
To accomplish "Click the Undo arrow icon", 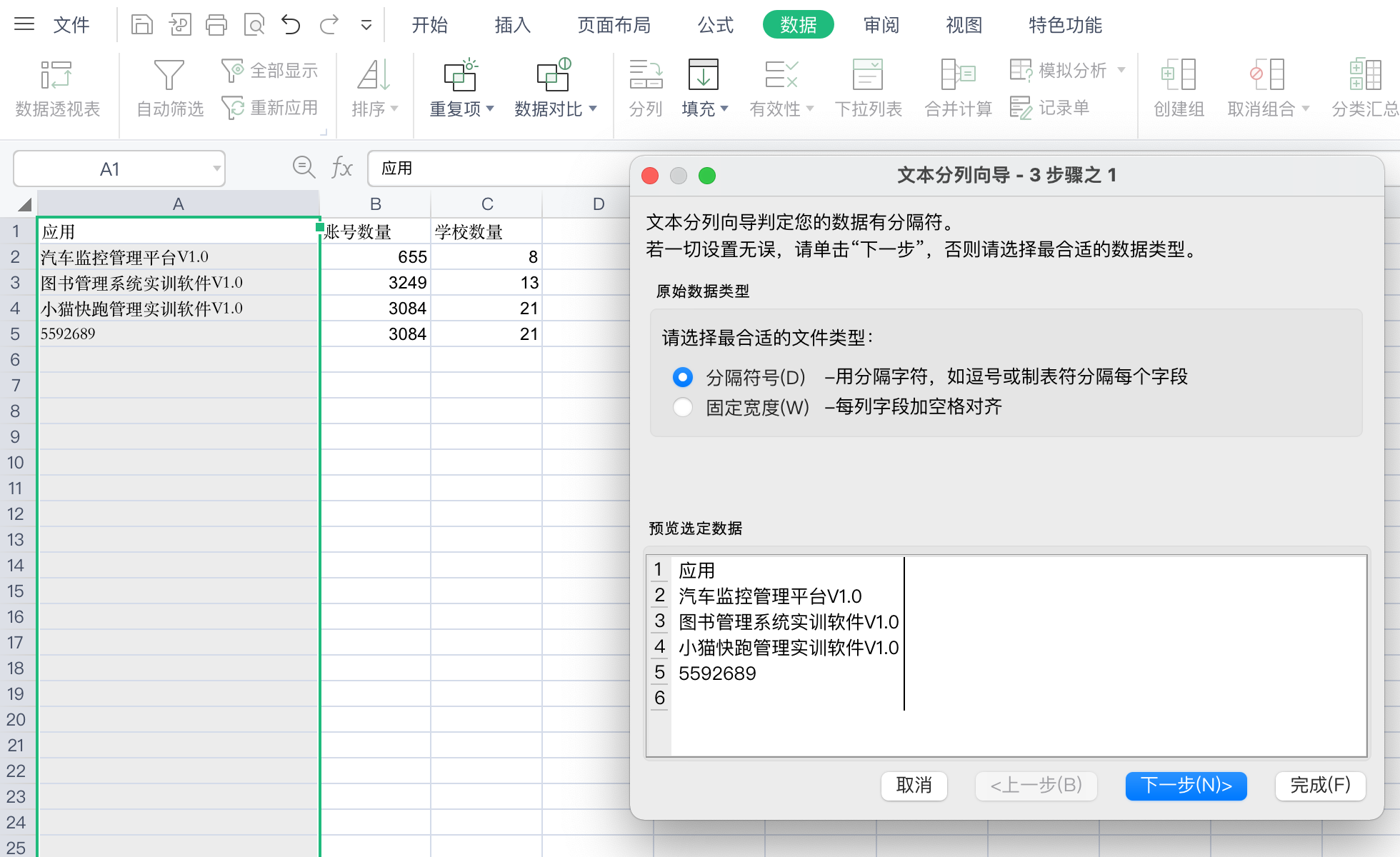I will (x=291, y=25).
